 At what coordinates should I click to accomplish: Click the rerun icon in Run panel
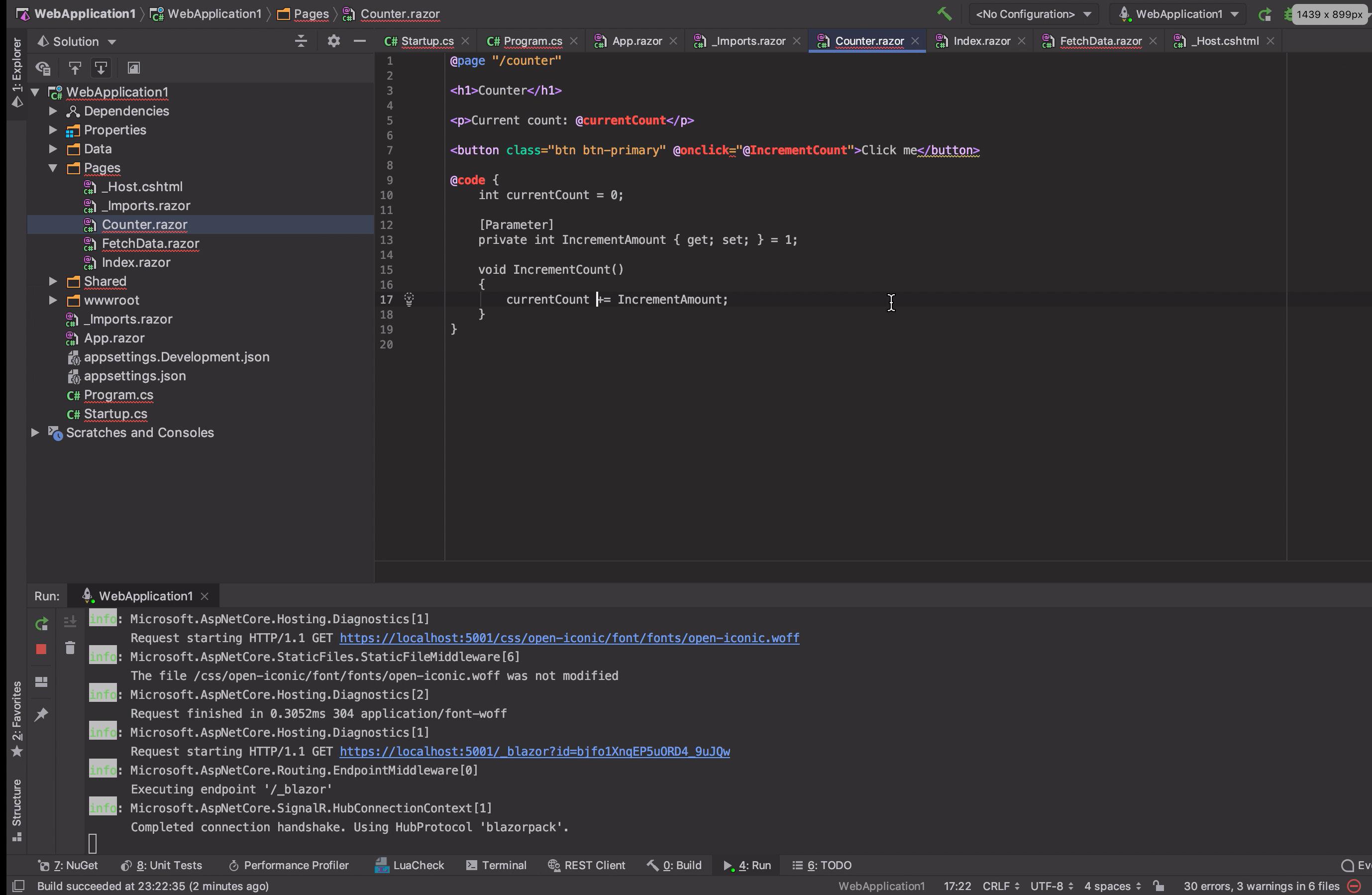(41, 623)
